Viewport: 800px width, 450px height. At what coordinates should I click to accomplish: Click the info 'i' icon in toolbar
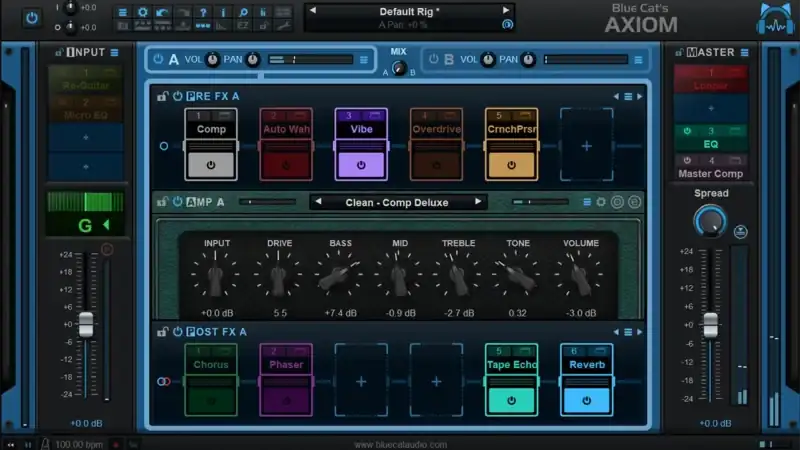223,12
